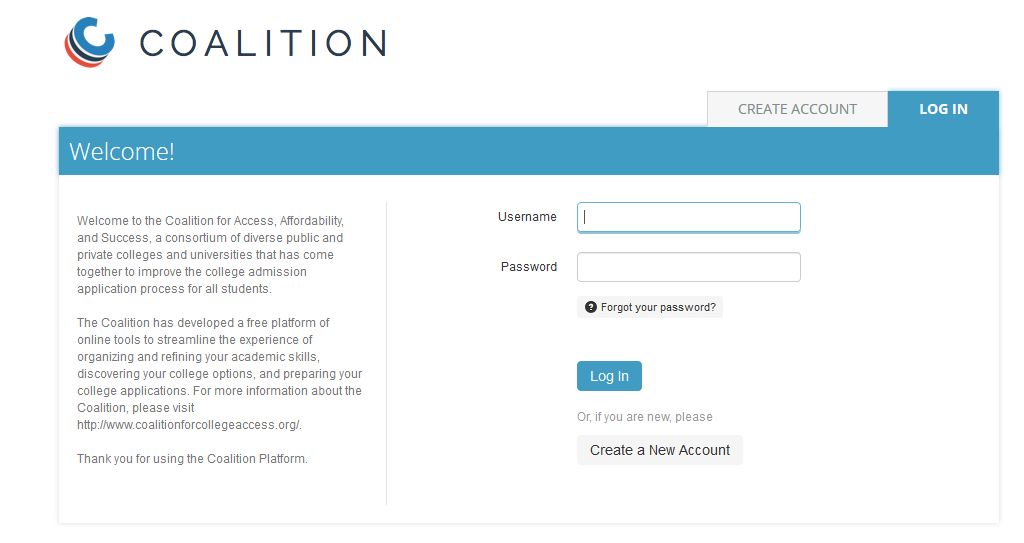Viewport: 1024px width, 543px height.
Task: Click the vertical divider beside the login form
Action: [x=387, y=353]
